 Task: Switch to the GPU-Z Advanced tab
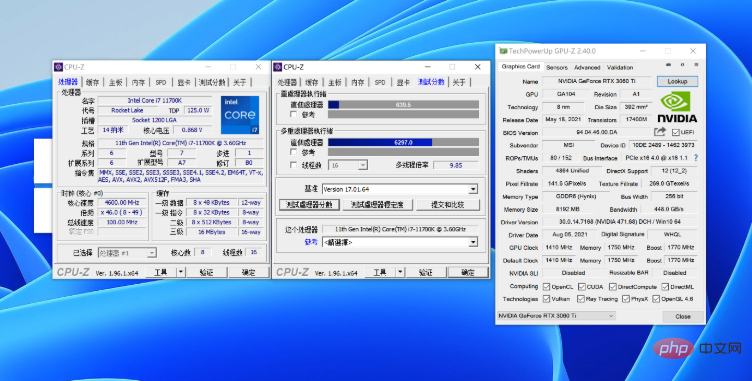(587, 67)
